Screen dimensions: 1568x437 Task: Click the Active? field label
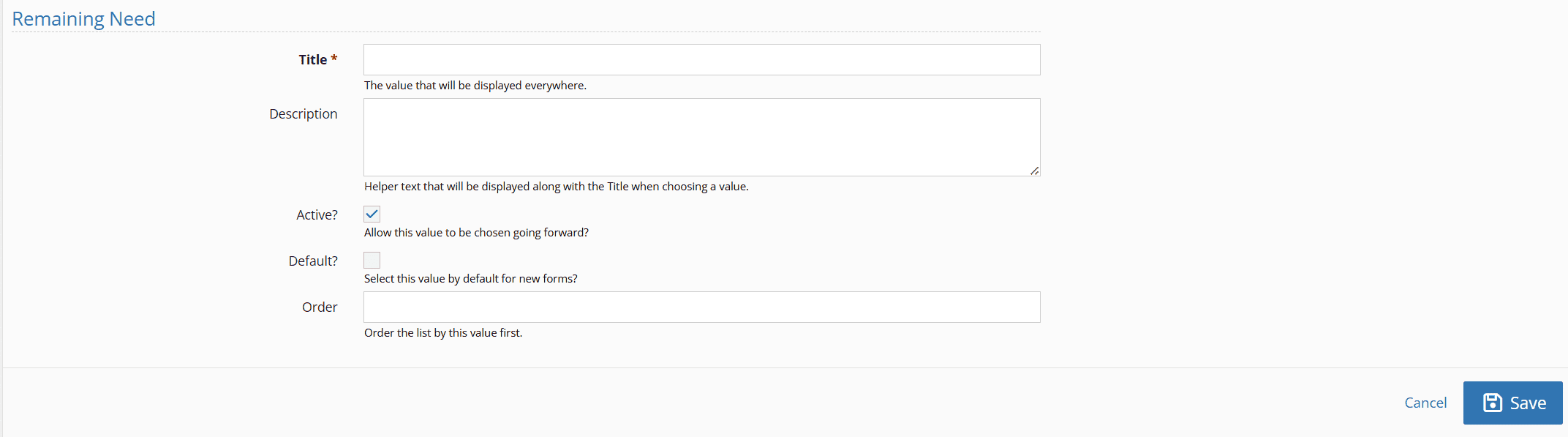317,214
